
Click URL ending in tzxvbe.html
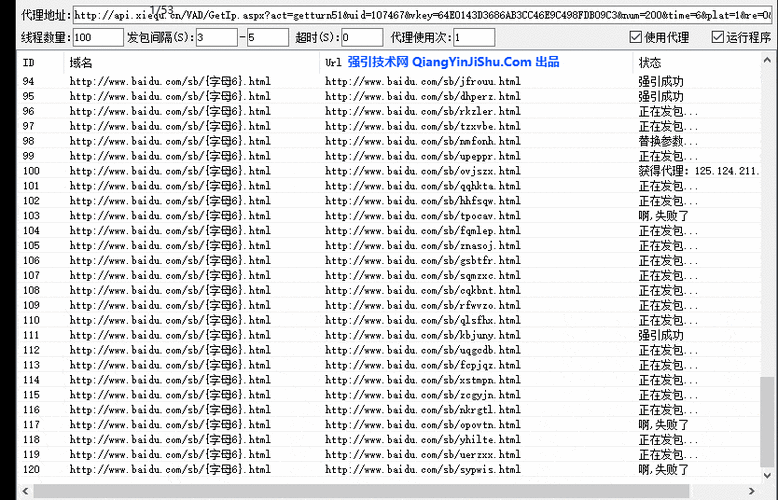click(423, 126)
